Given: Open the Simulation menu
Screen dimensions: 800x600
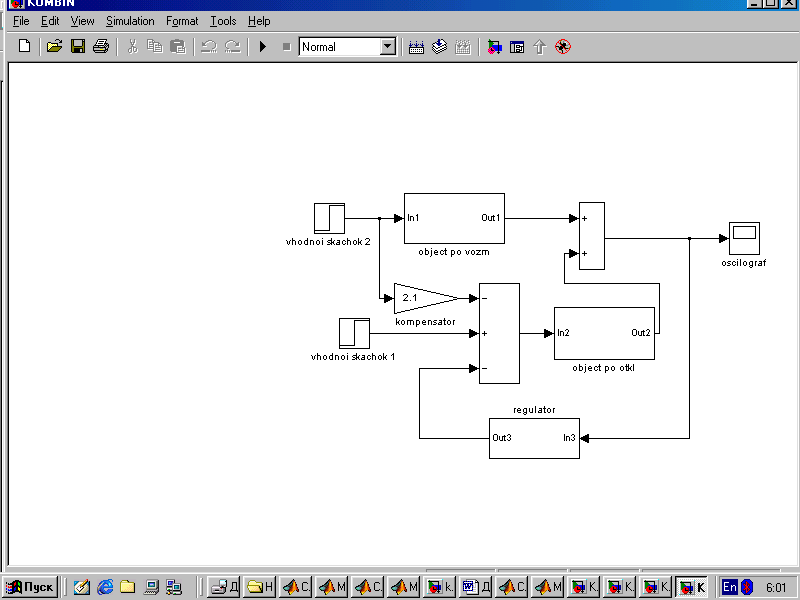Looking at the screenshot, I should [130, 21].
